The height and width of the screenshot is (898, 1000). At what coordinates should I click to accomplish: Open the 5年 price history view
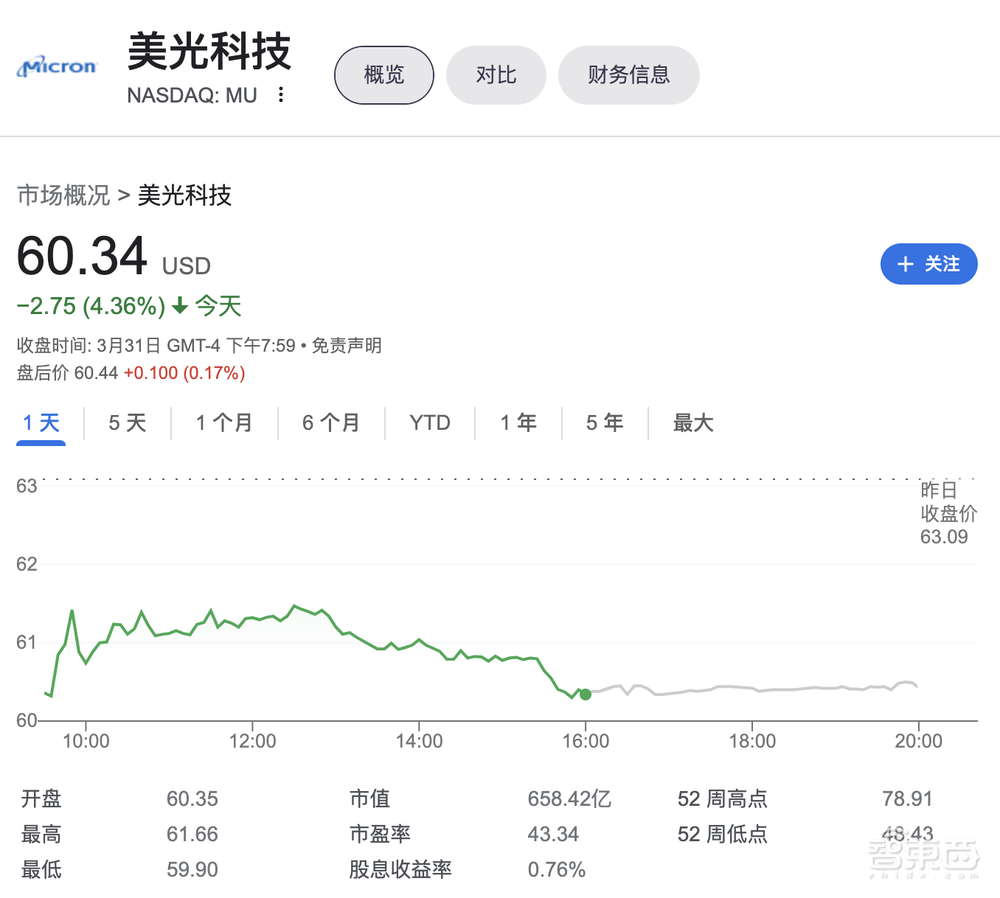click(x=604, y=422)
